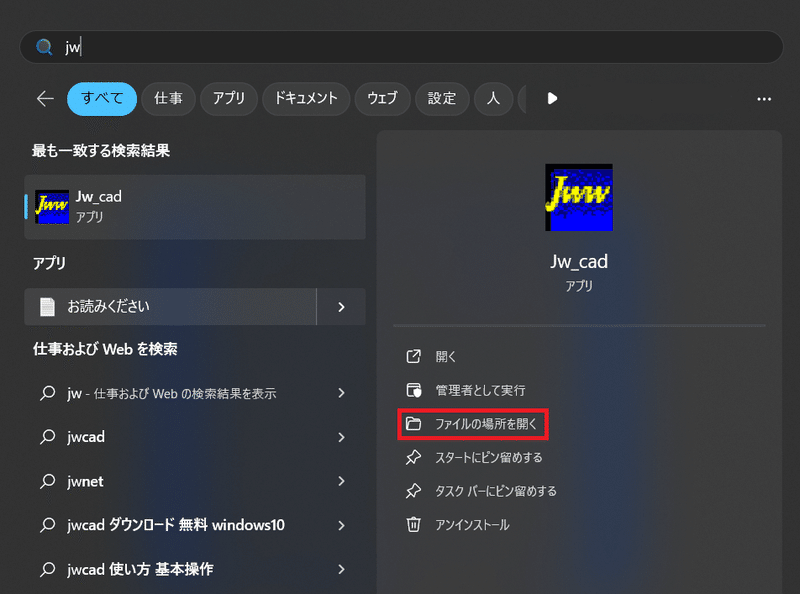Select 'jw - 仕事および Web' search suggestion
The width and height of the screenshot is (800, 594).
[x=171, y=393]
